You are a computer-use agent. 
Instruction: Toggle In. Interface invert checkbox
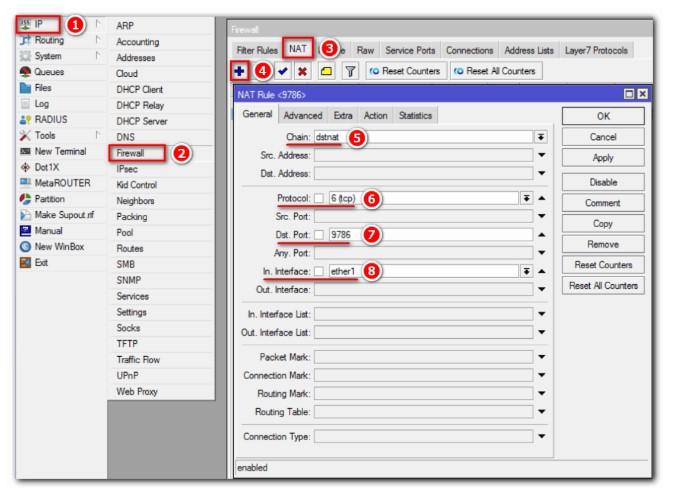319,272
